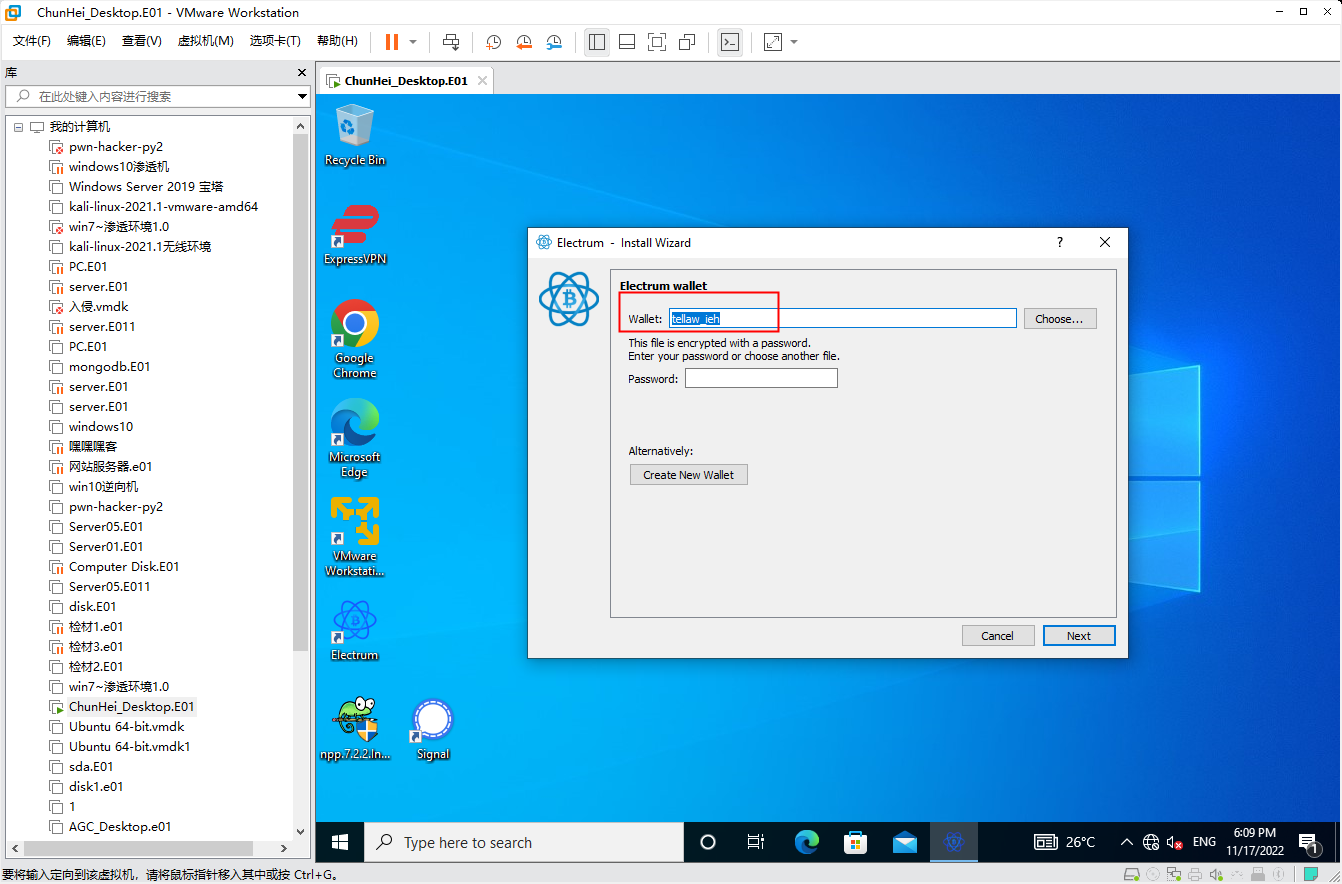1342x884 pixels.
Task: Open Mail from the taskbar
Action: 905,842
